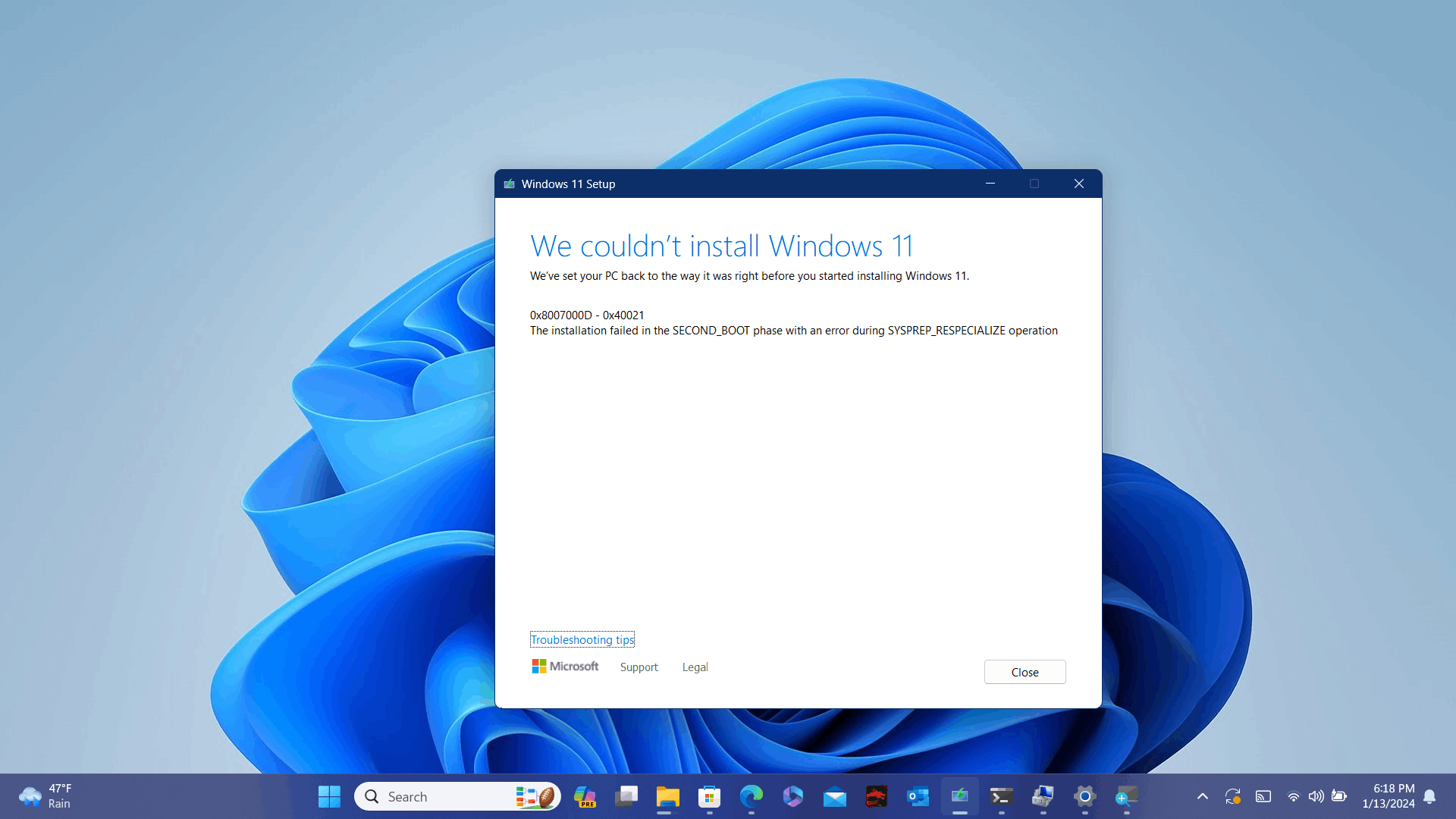This screenshot has width=1456, height=819.
Task: Open the Microsoft Store
Action: click(709, 796)
